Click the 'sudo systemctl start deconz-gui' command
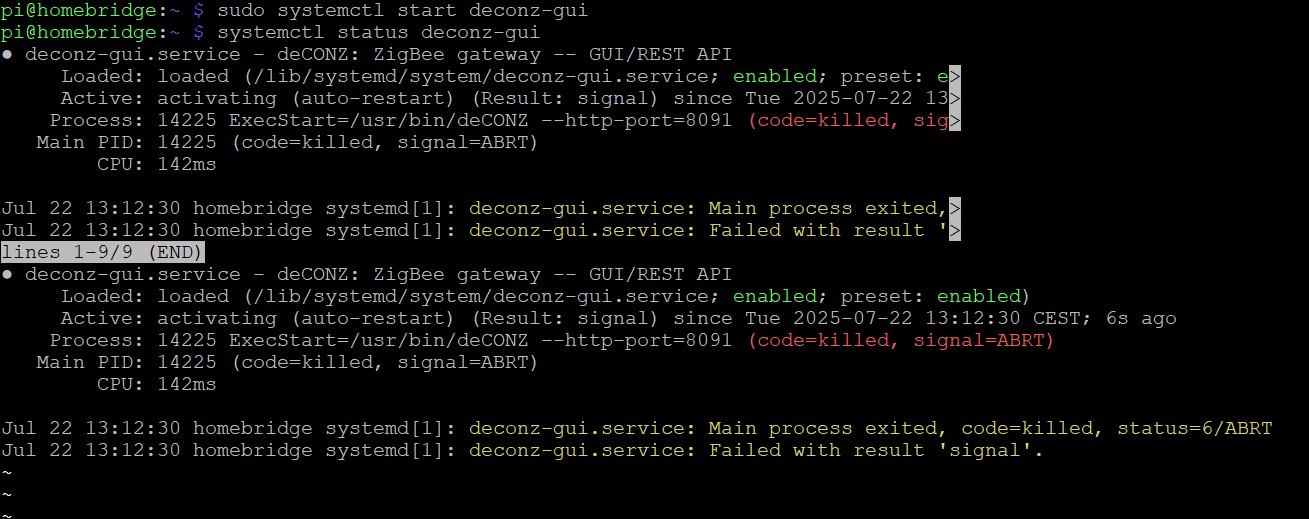 [x=402, y=11]
